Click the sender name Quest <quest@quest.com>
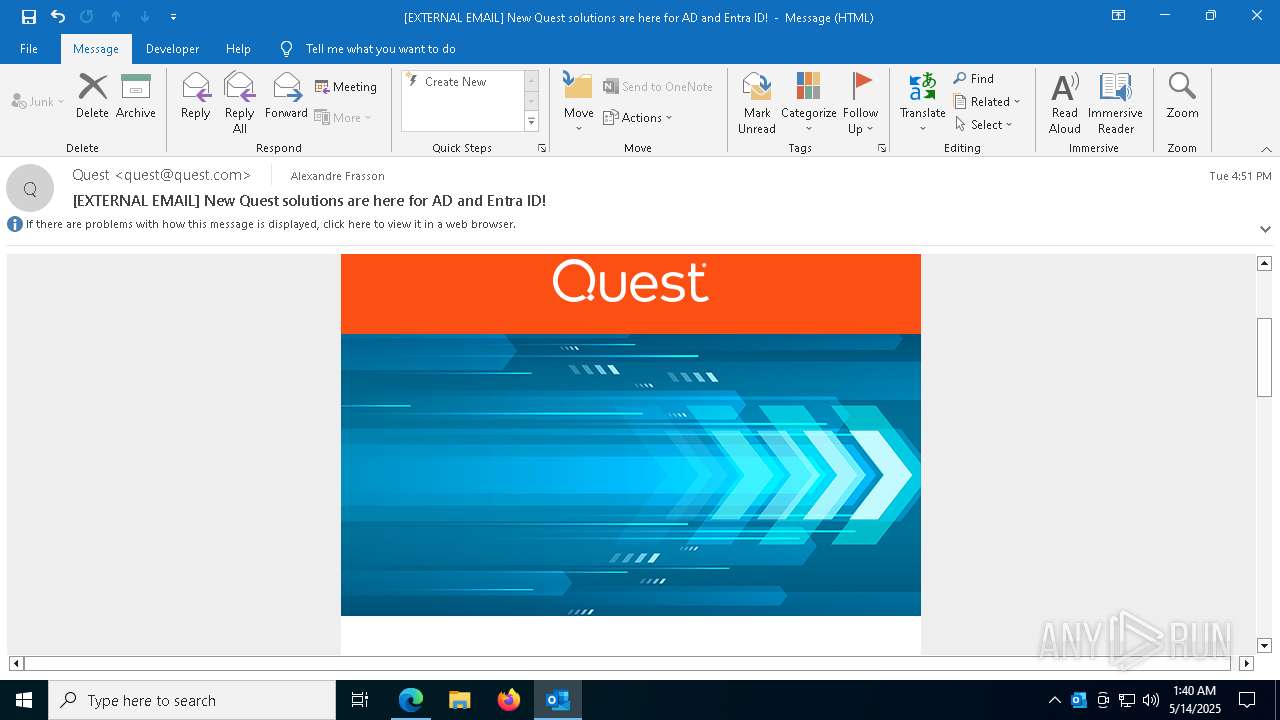 tap(161, 175)
